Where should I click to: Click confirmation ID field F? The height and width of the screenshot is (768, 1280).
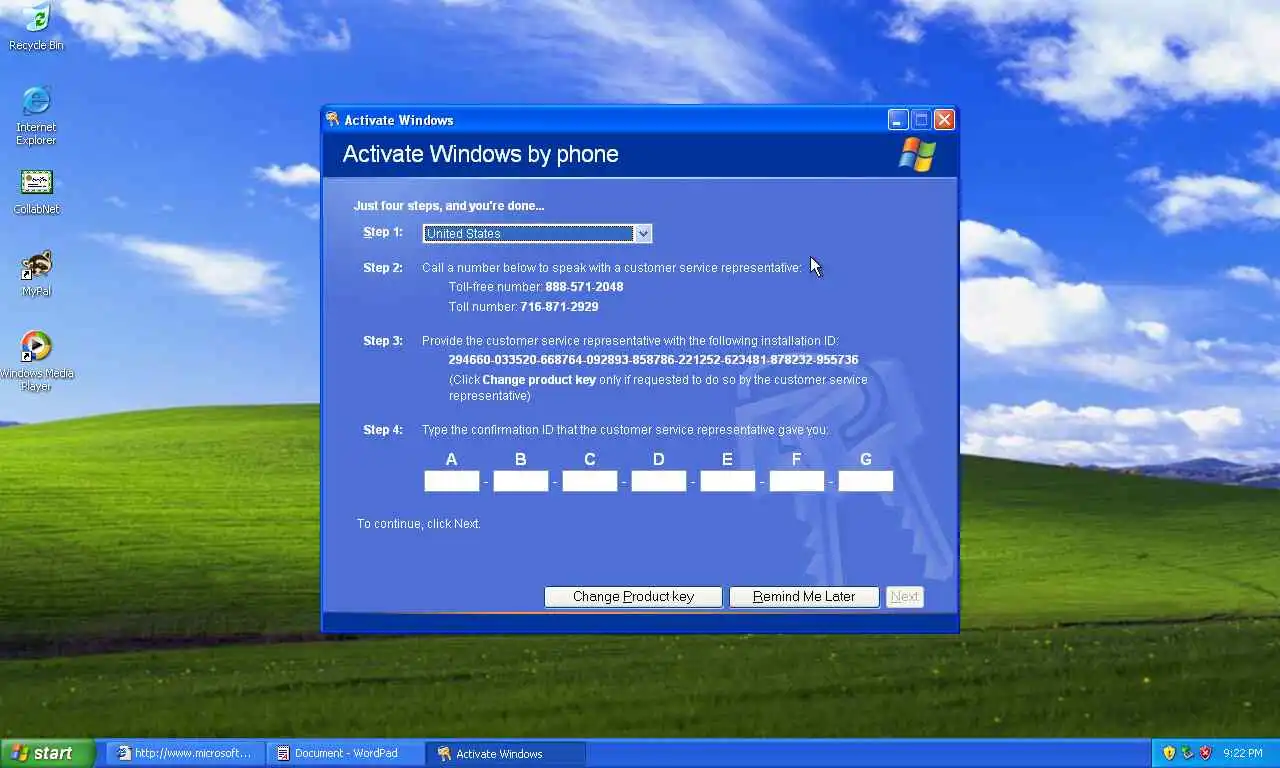point(797,481)
